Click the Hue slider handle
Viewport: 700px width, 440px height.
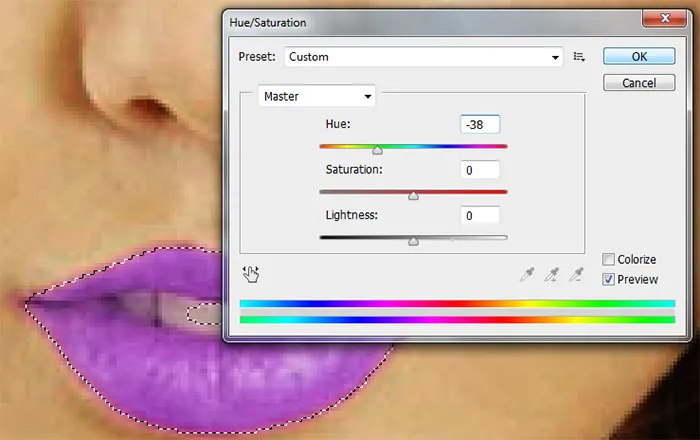pos(377,150)
